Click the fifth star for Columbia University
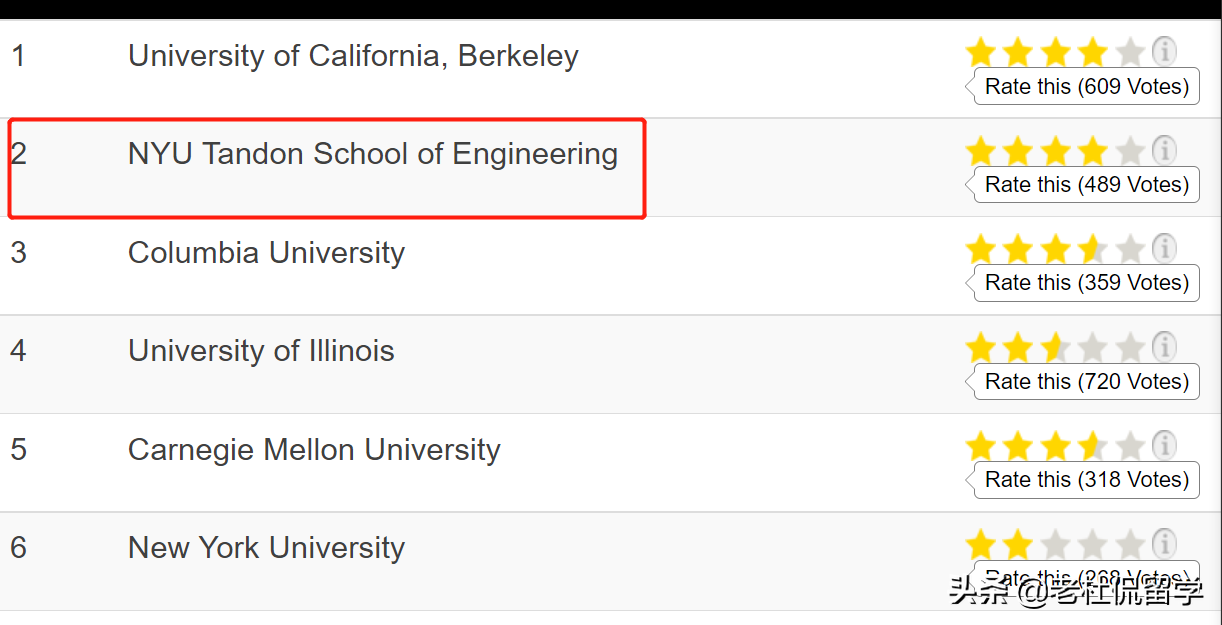This screenshot has width=1222, height=625. [1129, 248]
